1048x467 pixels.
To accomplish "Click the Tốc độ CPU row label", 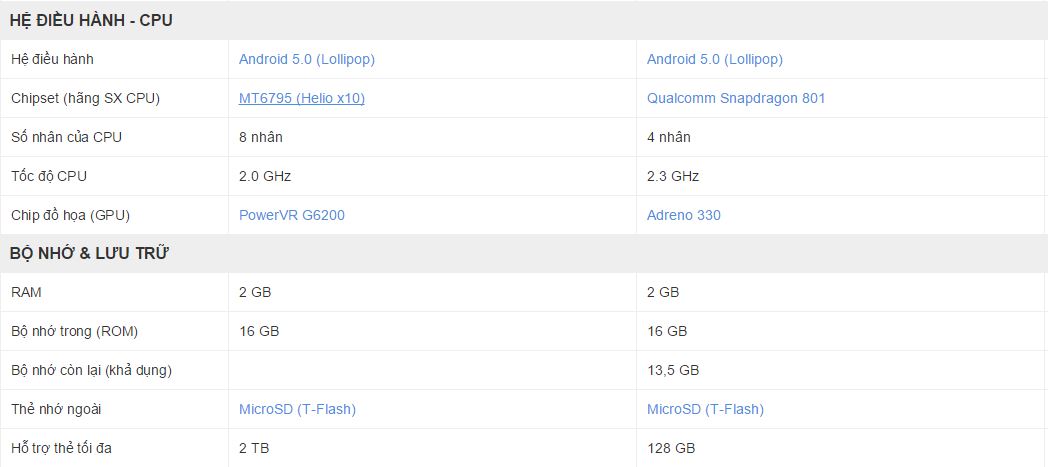I will 50,176.
